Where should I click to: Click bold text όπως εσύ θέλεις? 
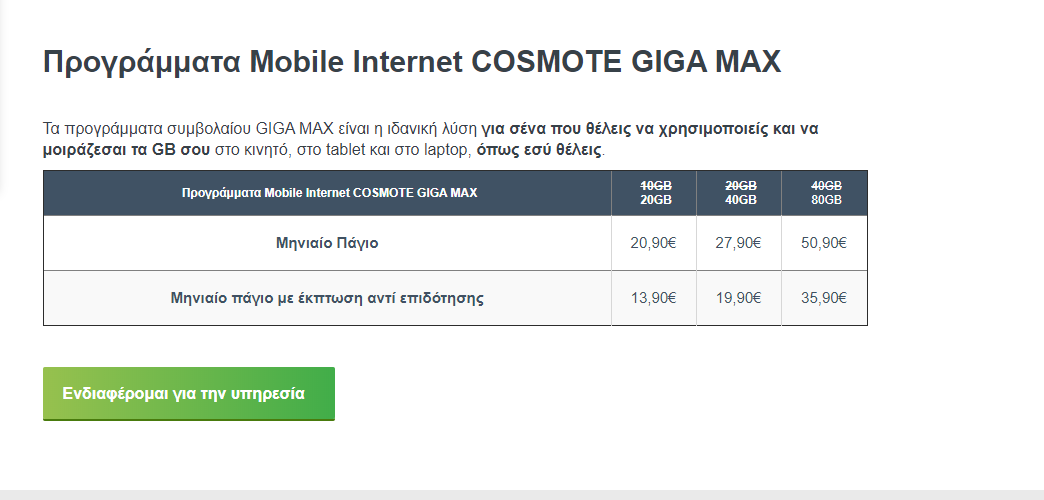(x=539, y=150)
